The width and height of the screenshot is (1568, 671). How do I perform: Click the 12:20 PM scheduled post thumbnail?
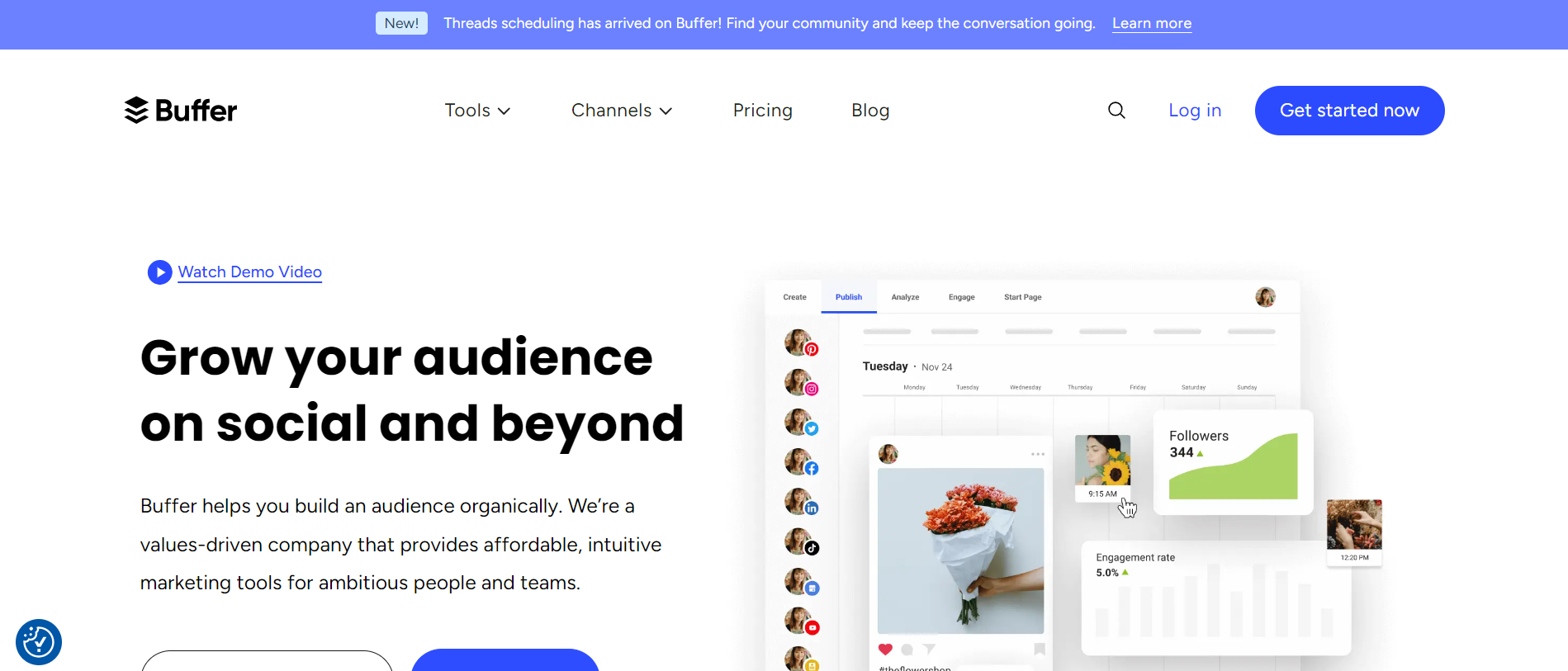(1354, 532)
